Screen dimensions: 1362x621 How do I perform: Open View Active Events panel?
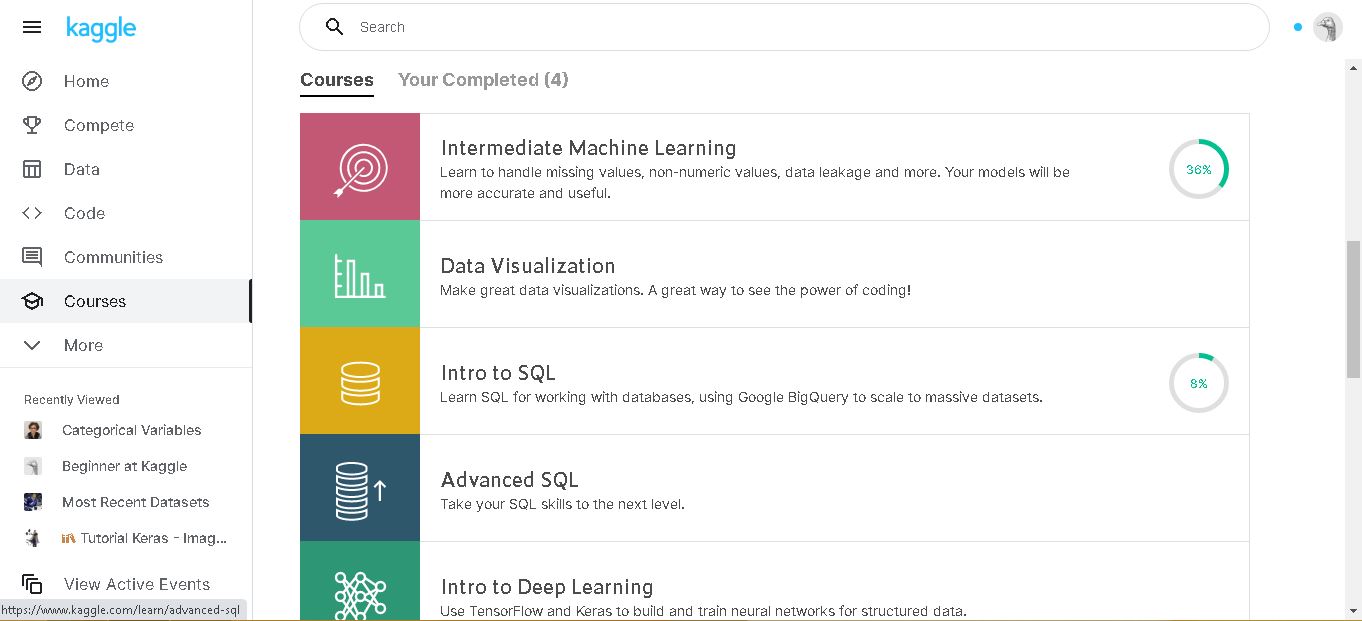pos(136,584)
